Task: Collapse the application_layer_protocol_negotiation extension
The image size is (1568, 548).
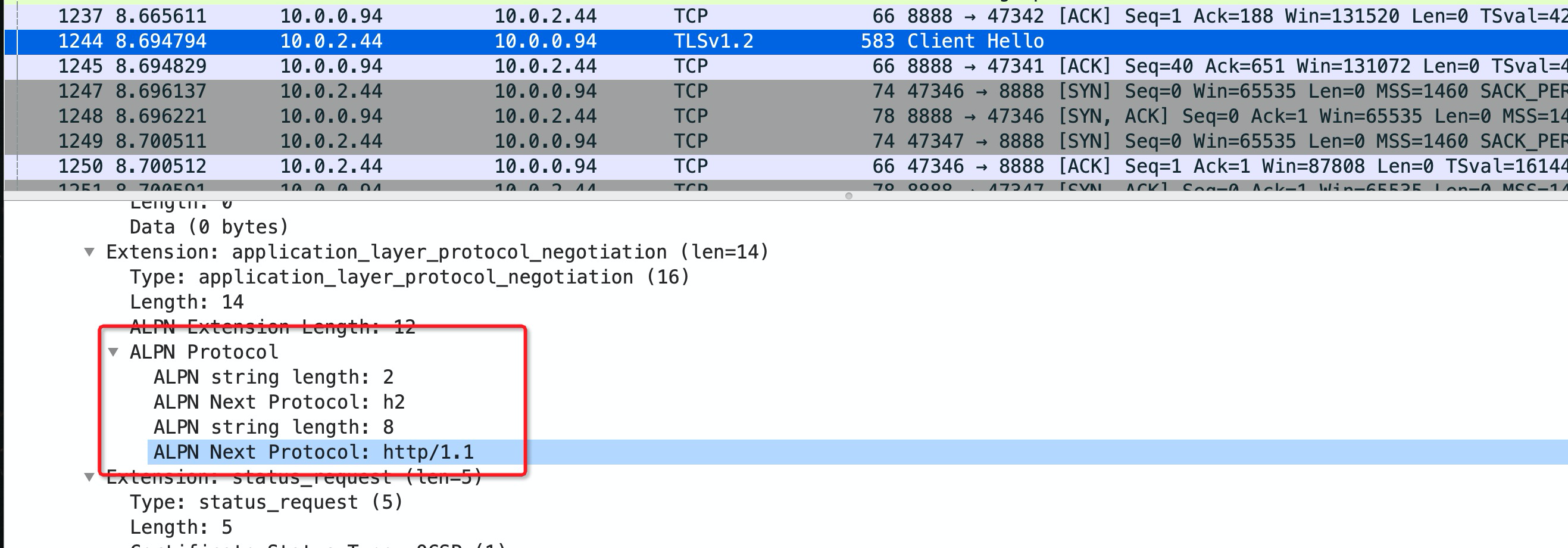Action: click(90, 251)
